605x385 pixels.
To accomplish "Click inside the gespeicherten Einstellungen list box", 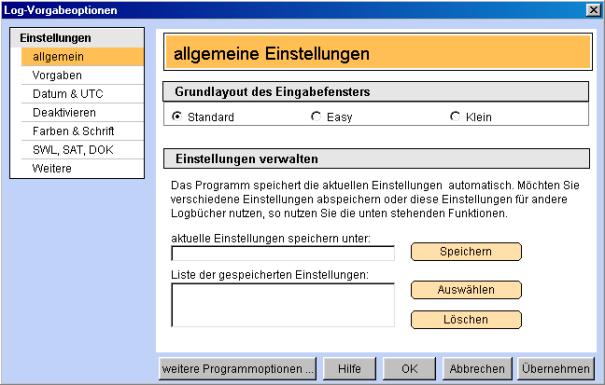I will click(283, 305).
